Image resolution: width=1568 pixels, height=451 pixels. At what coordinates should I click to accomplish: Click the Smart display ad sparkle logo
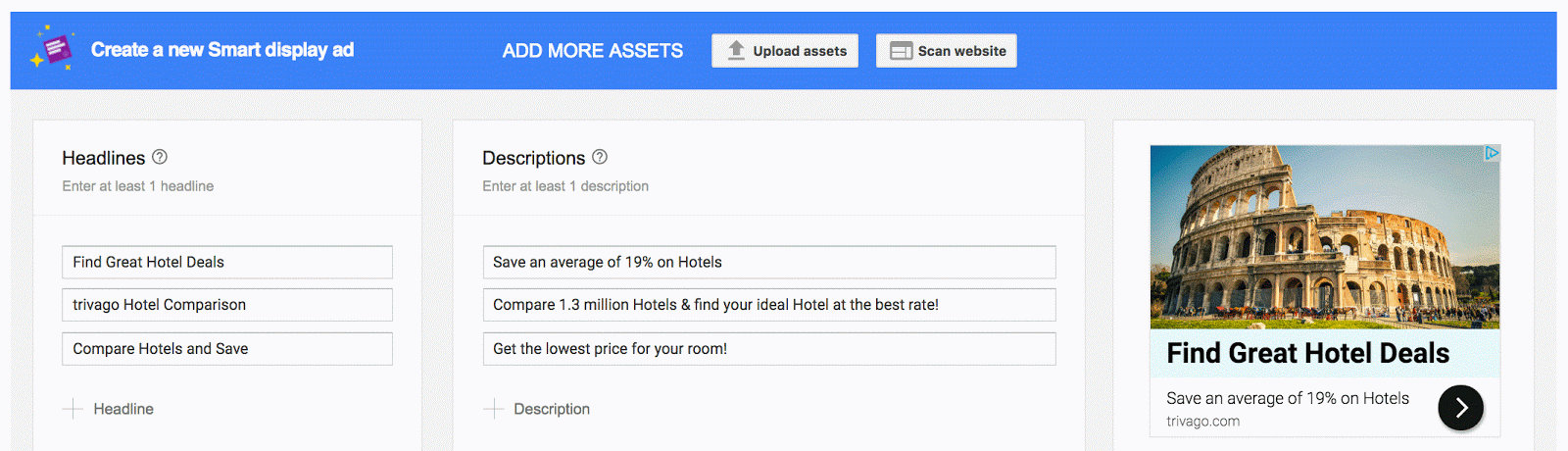[x=54, y=48]
